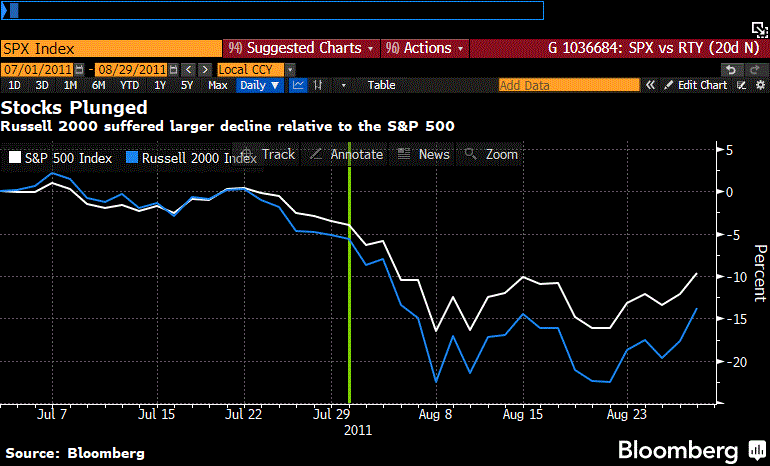Shift date range forward with right arrow
This screenshot has height=466, width=770.
point(205,70)
